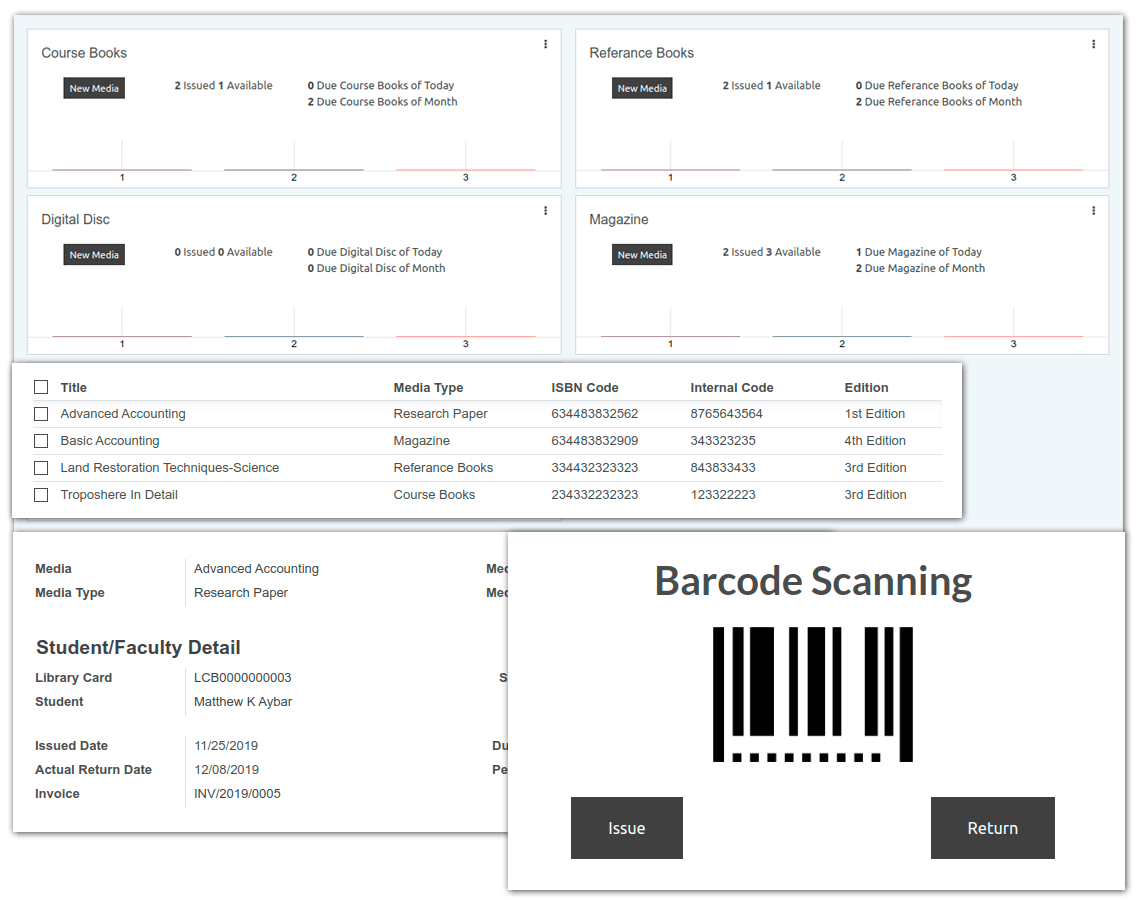
Task: Click ISBN code 234332232323
Action: [x=595, y=494]
